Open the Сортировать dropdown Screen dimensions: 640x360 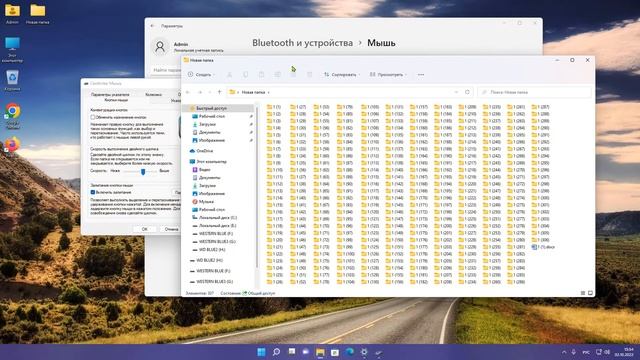(342, 75)
